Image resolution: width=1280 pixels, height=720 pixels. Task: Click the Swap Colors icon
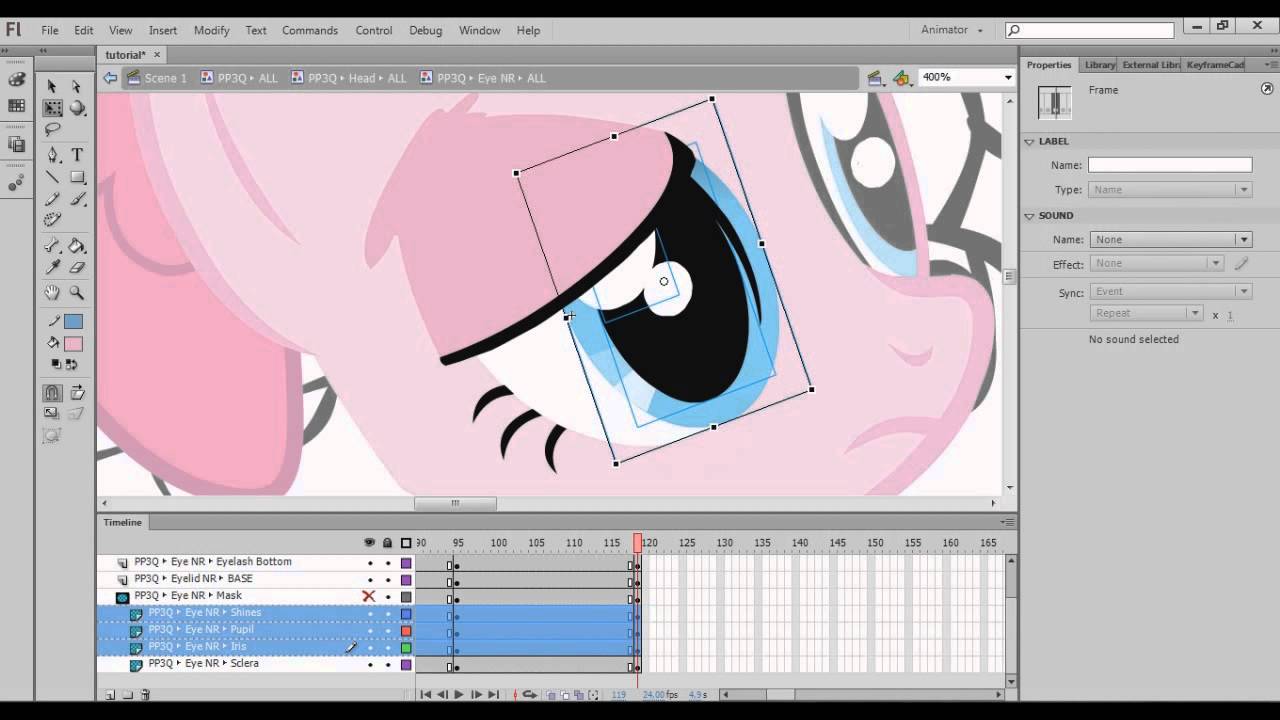click(x=72, y=364)
